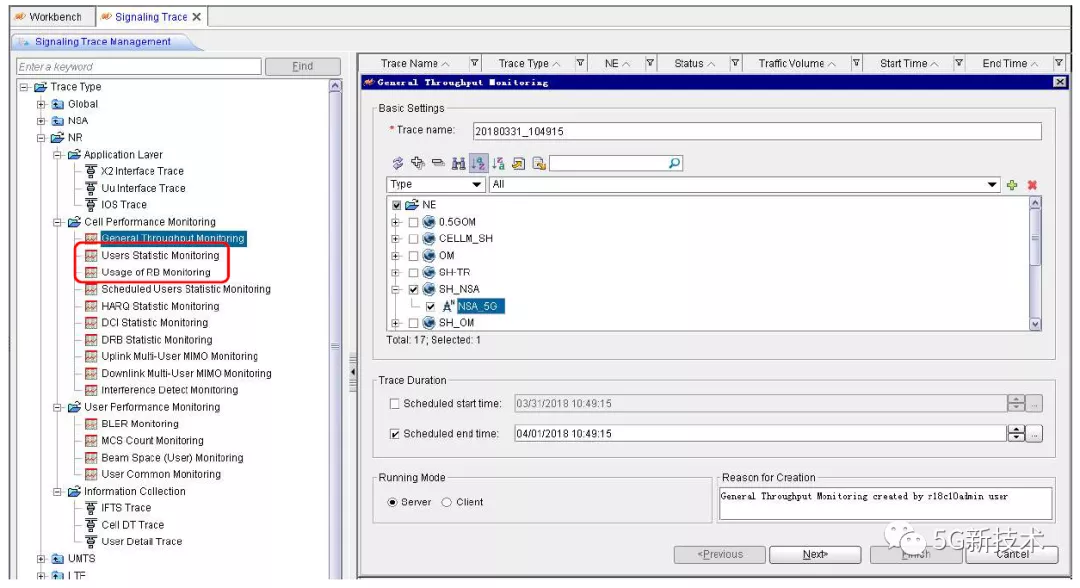This screenshot has height=588, width=1080.
Task: Open date picker for Scheduled end time
Action: click(x=1034, y=434)
